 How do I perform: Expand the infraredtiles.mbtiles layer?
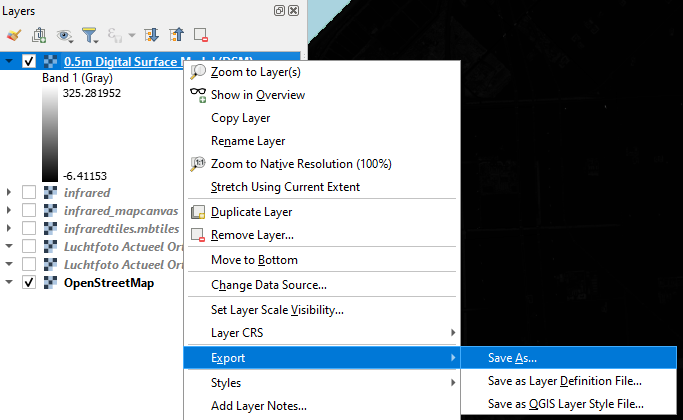[9, 228]
